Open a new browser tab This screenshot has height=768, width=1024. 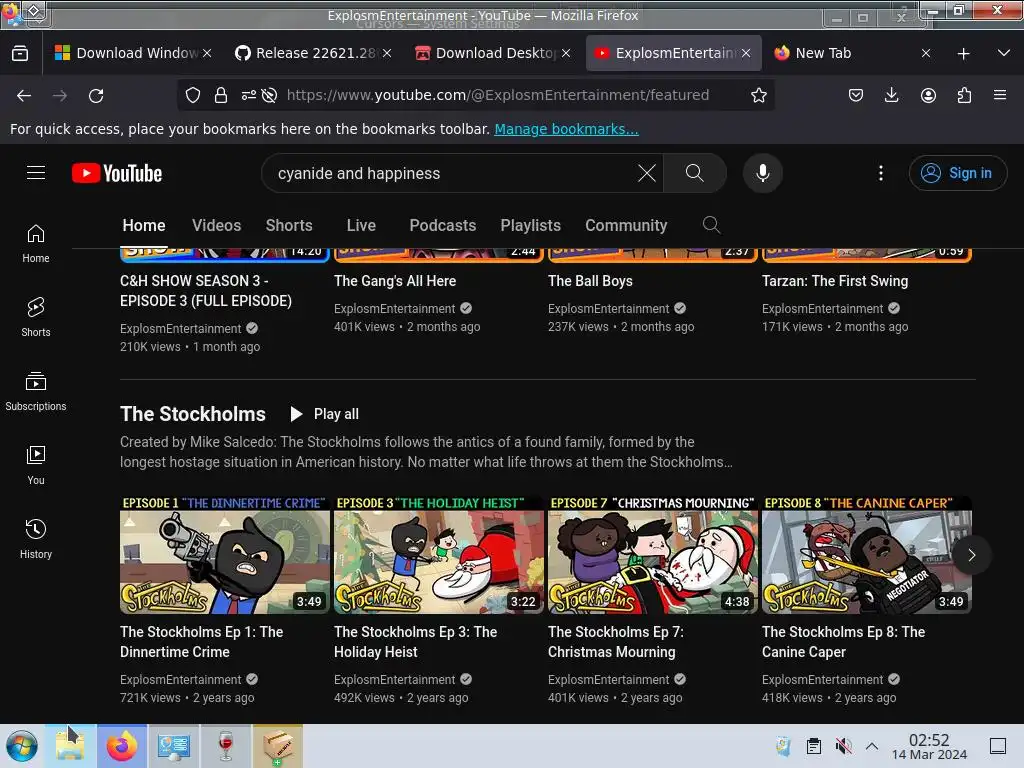coord(963,54)
